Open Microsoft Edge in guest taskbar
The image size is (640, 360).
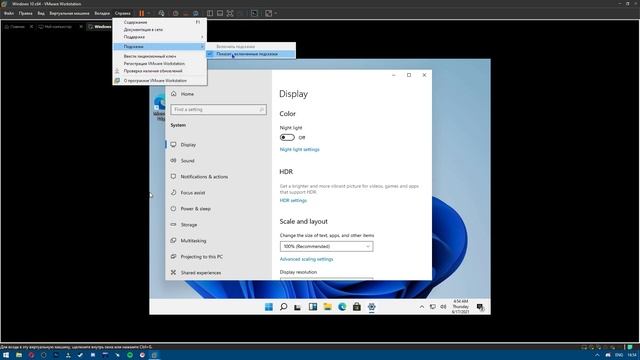pos(342,307)
